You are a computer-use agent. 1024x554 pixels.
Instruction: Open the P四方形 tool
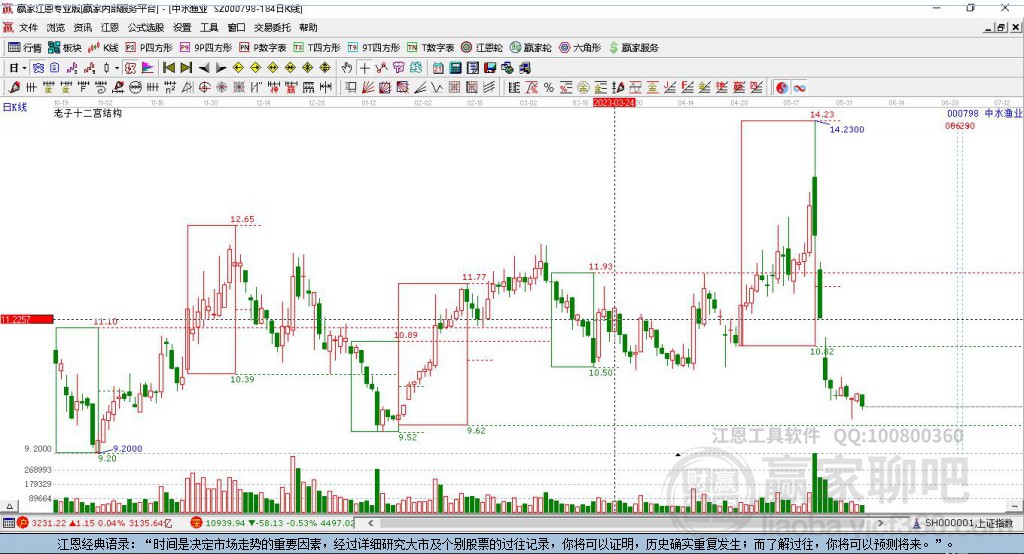point(149,48)
